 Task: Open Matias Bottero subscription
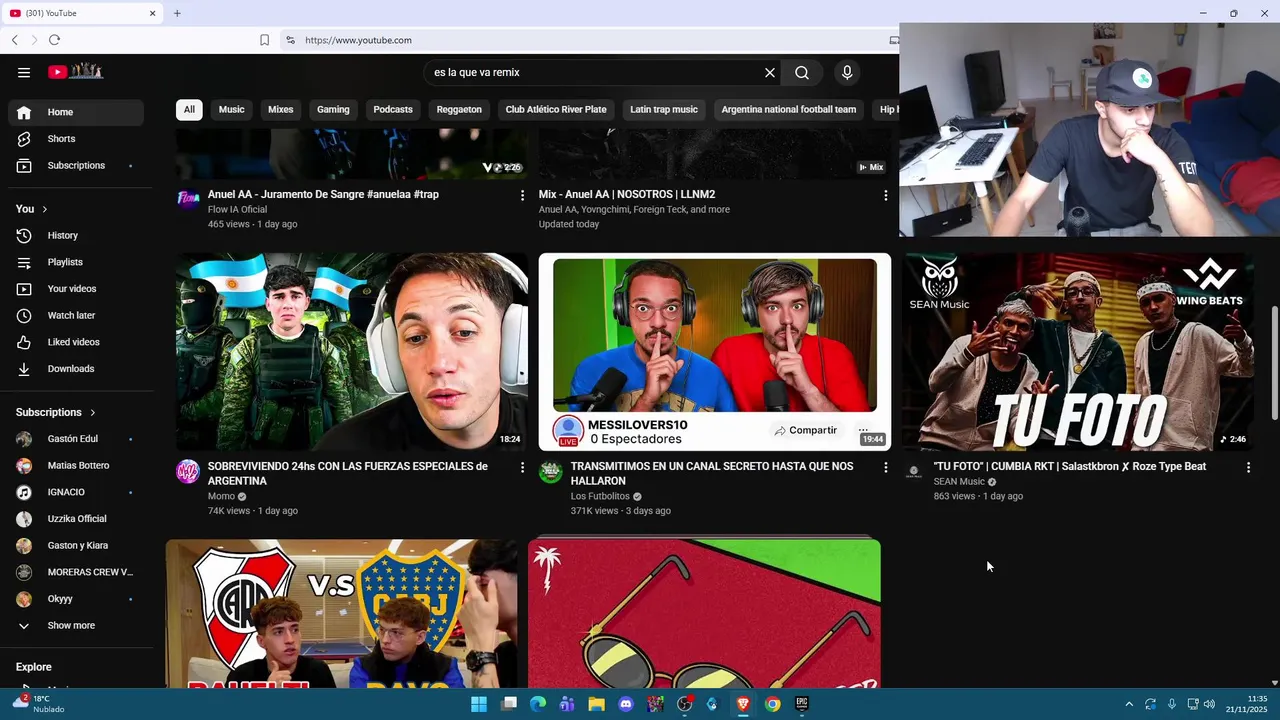76,466
